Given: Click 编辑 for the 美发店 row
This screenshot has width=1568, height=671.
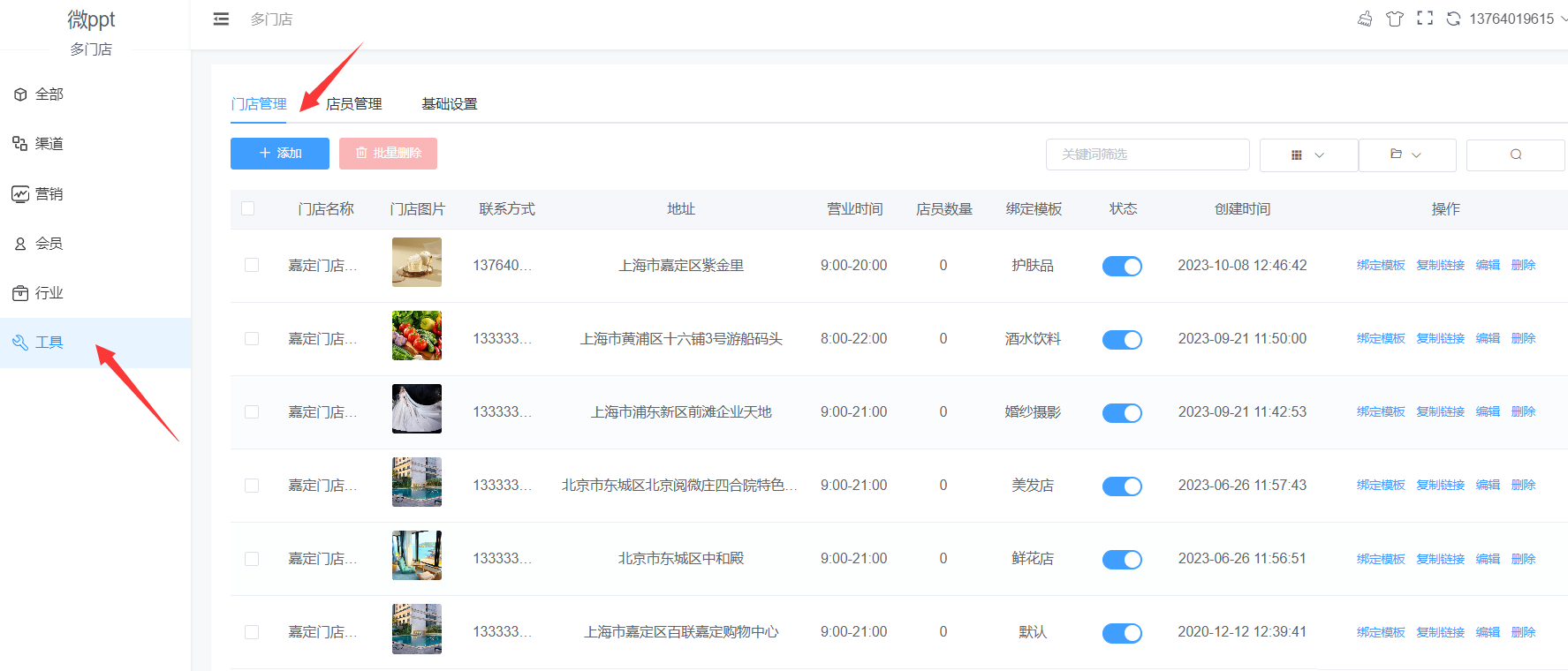Looking at the screenshot, I should [x=1488, y=485].
